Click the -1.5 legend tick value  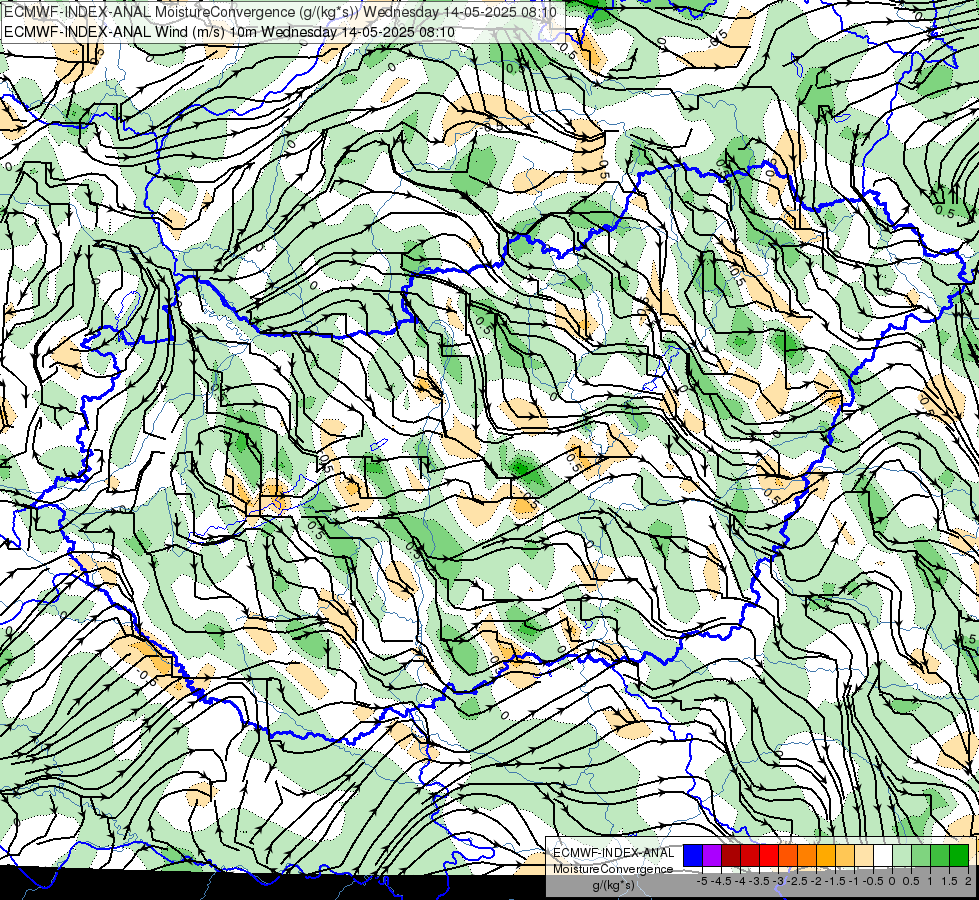click(x=835, y=881)
